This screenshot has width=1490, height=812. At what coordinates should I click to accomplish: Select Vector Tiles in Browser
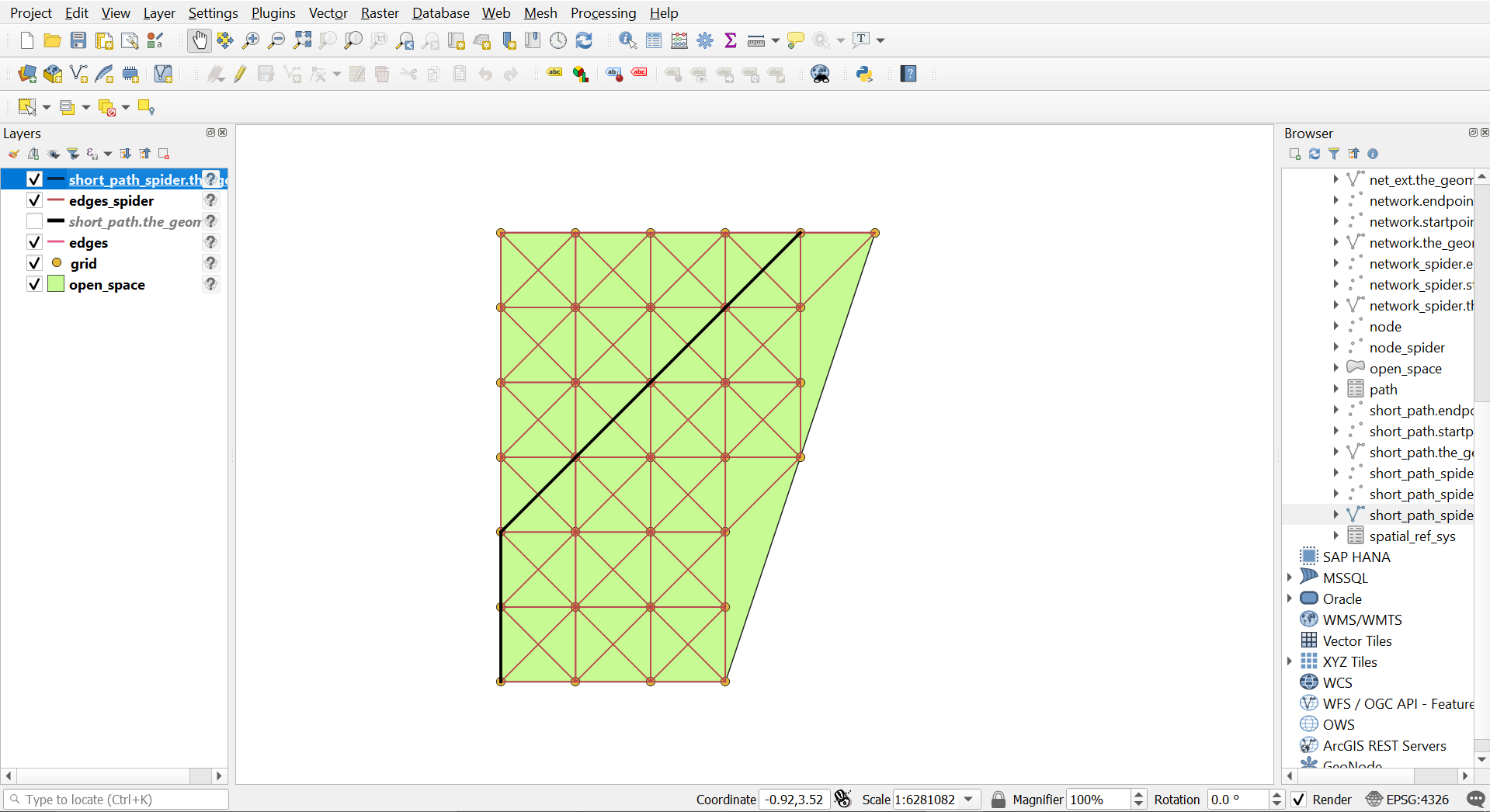coord(1357,640)
